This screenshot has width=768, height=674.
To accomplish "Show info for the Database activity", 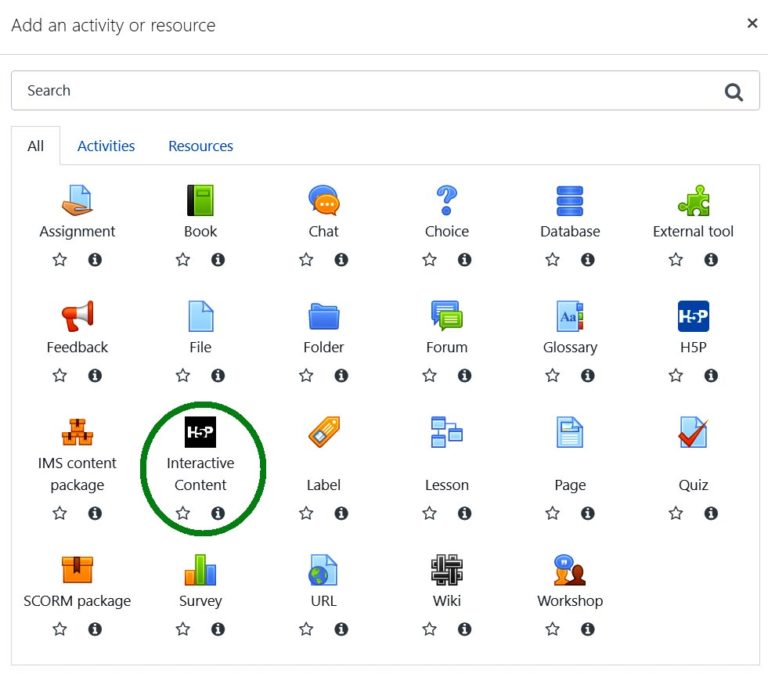I will 588,260.
